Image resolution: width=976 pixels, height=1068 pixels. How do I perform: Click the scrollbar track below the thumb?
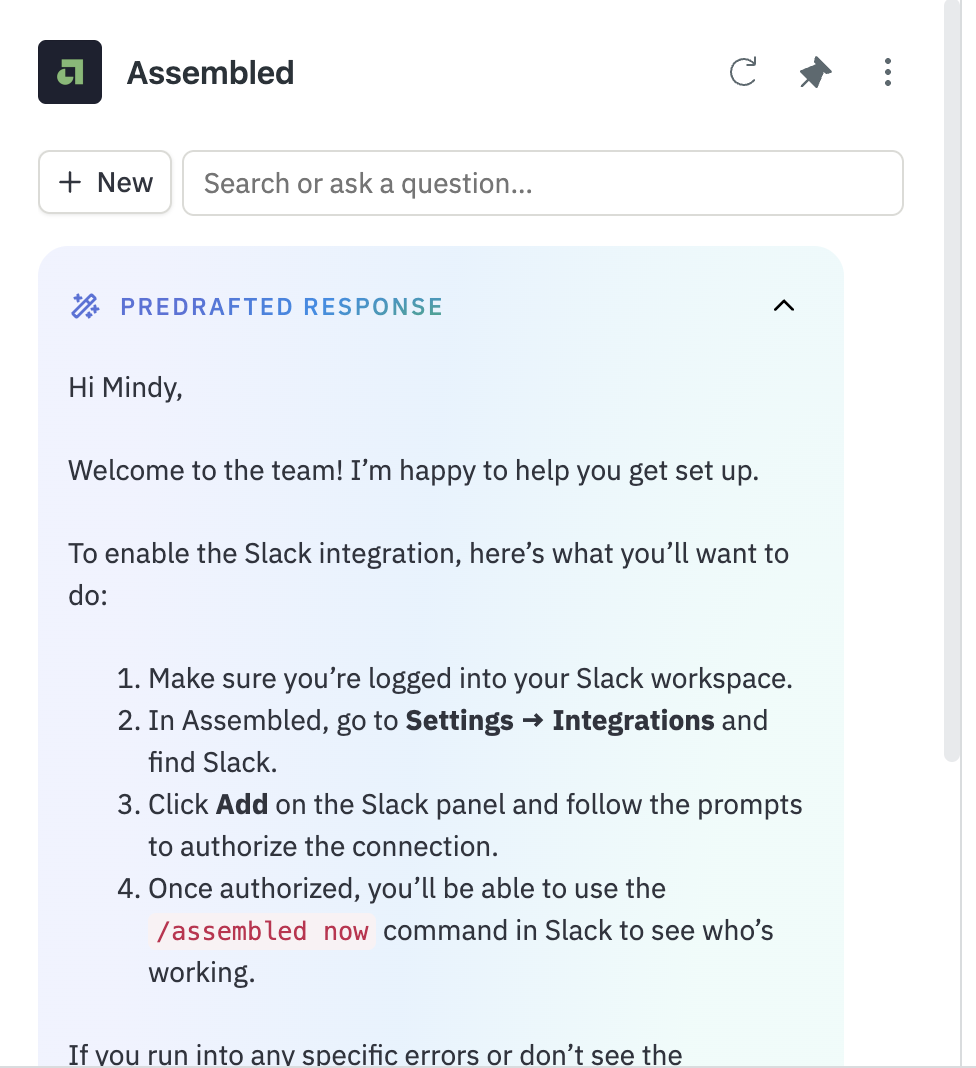tap(952, 913)
